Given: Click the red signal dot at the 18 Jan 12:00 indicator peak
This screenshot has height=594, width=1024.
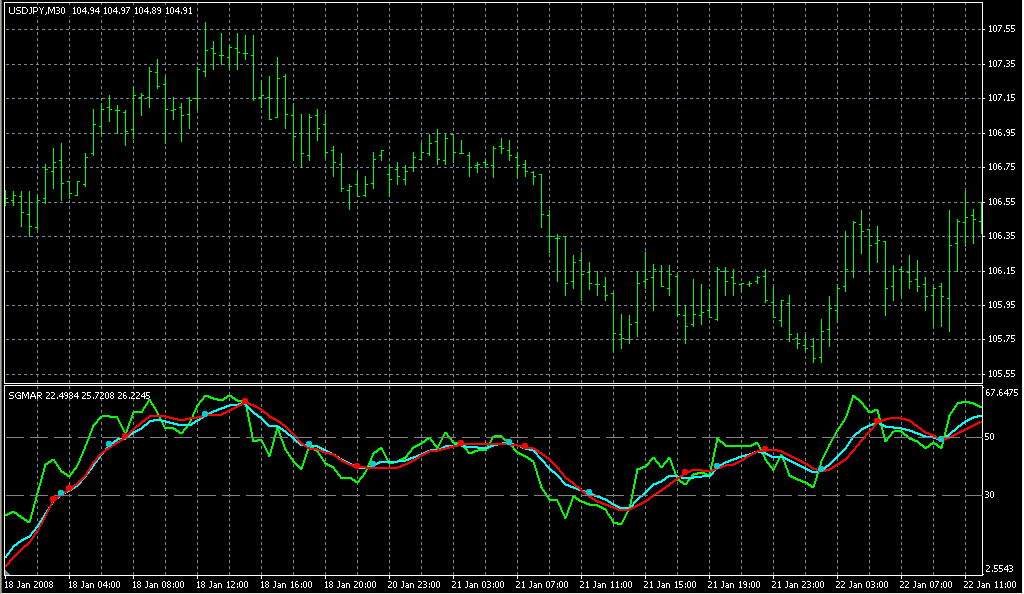Looking at the screenshot, I should point(245,401).
